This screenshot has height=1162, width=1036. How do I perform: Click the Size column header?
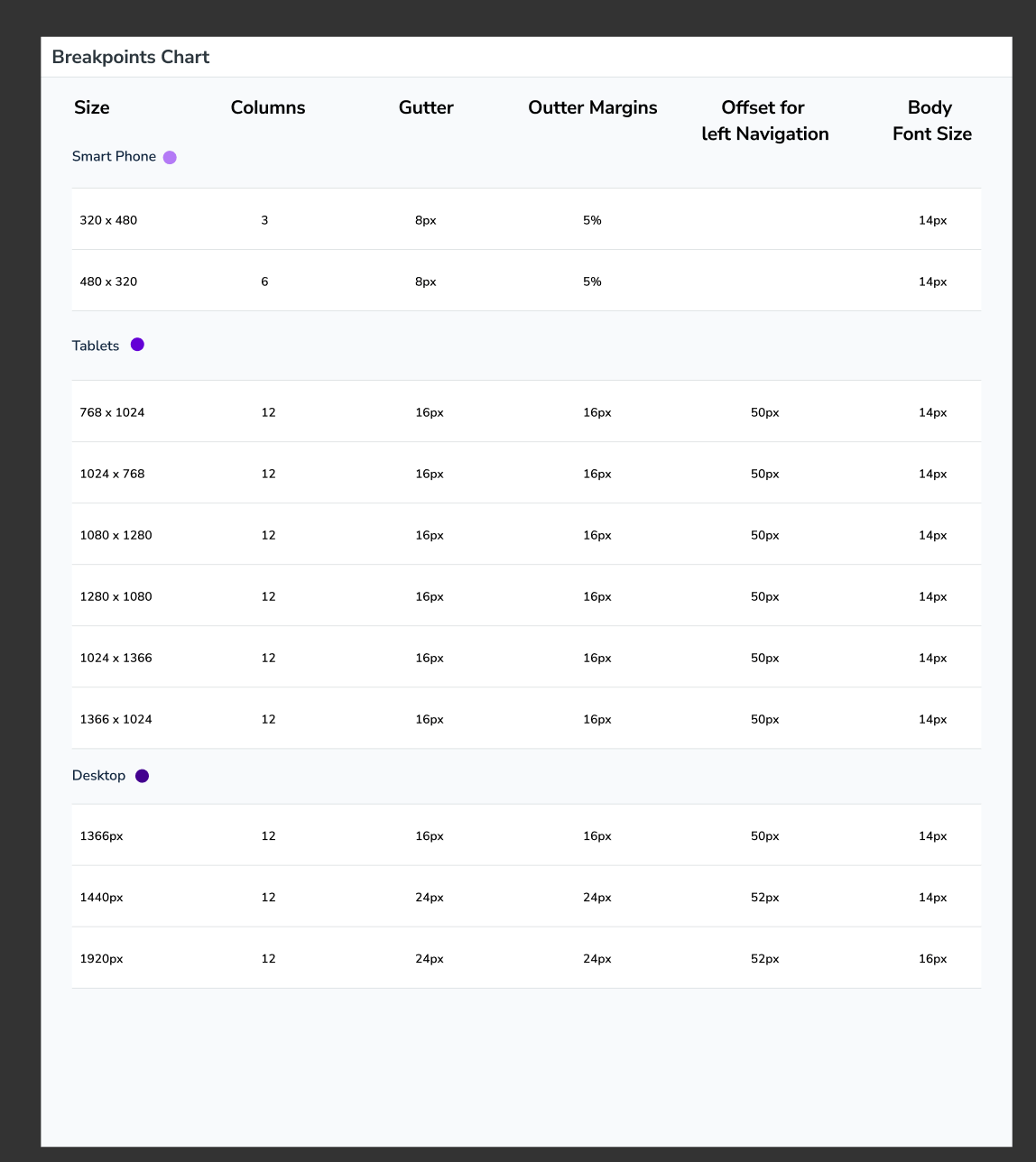click(x=92, y=107)
